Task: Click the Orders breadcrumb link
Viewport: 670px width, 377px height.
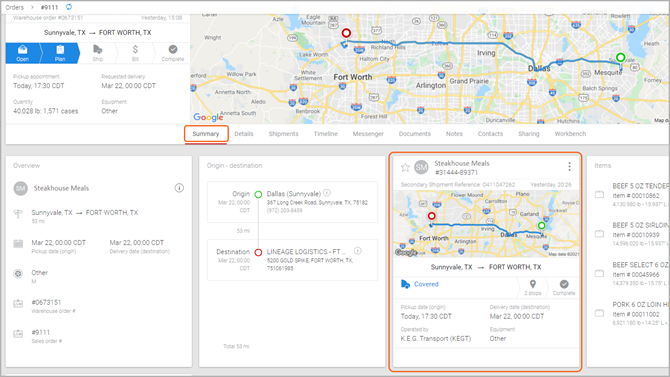Action: [x=15, y=7]
